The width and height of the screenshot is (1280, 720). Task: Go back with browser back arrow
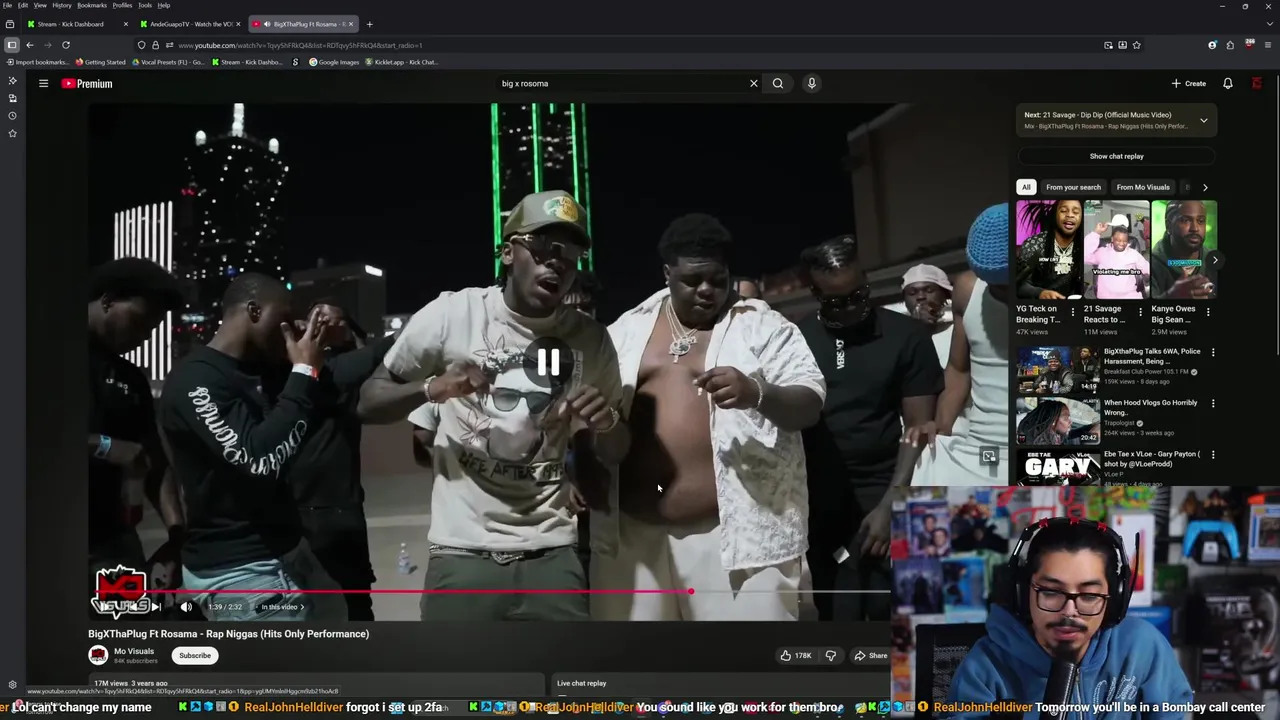[30, 45]
